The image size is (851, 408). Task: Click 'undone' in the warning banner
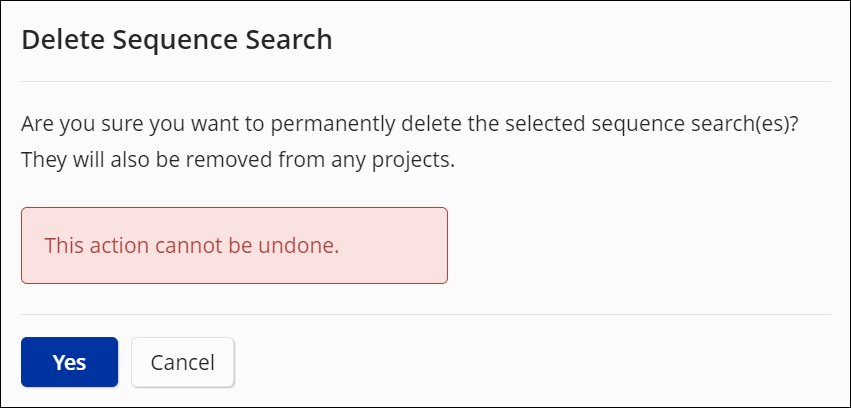point(305,245)
